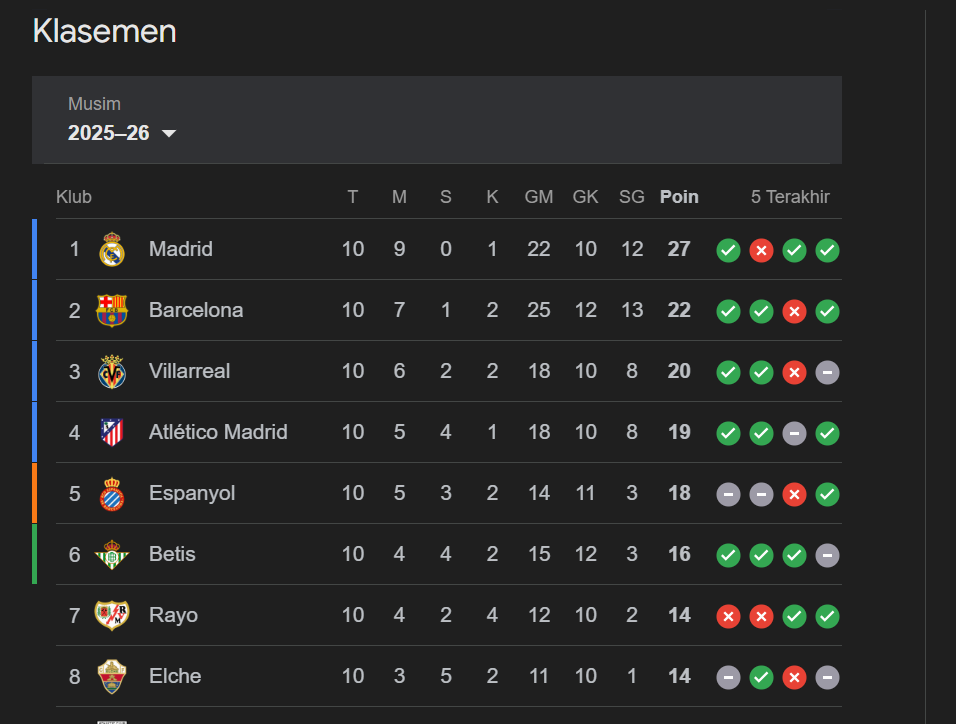Viewport: 956px width, 724px height.
Task: Click the Klasemen heading
Action: (x=104, y=31)
